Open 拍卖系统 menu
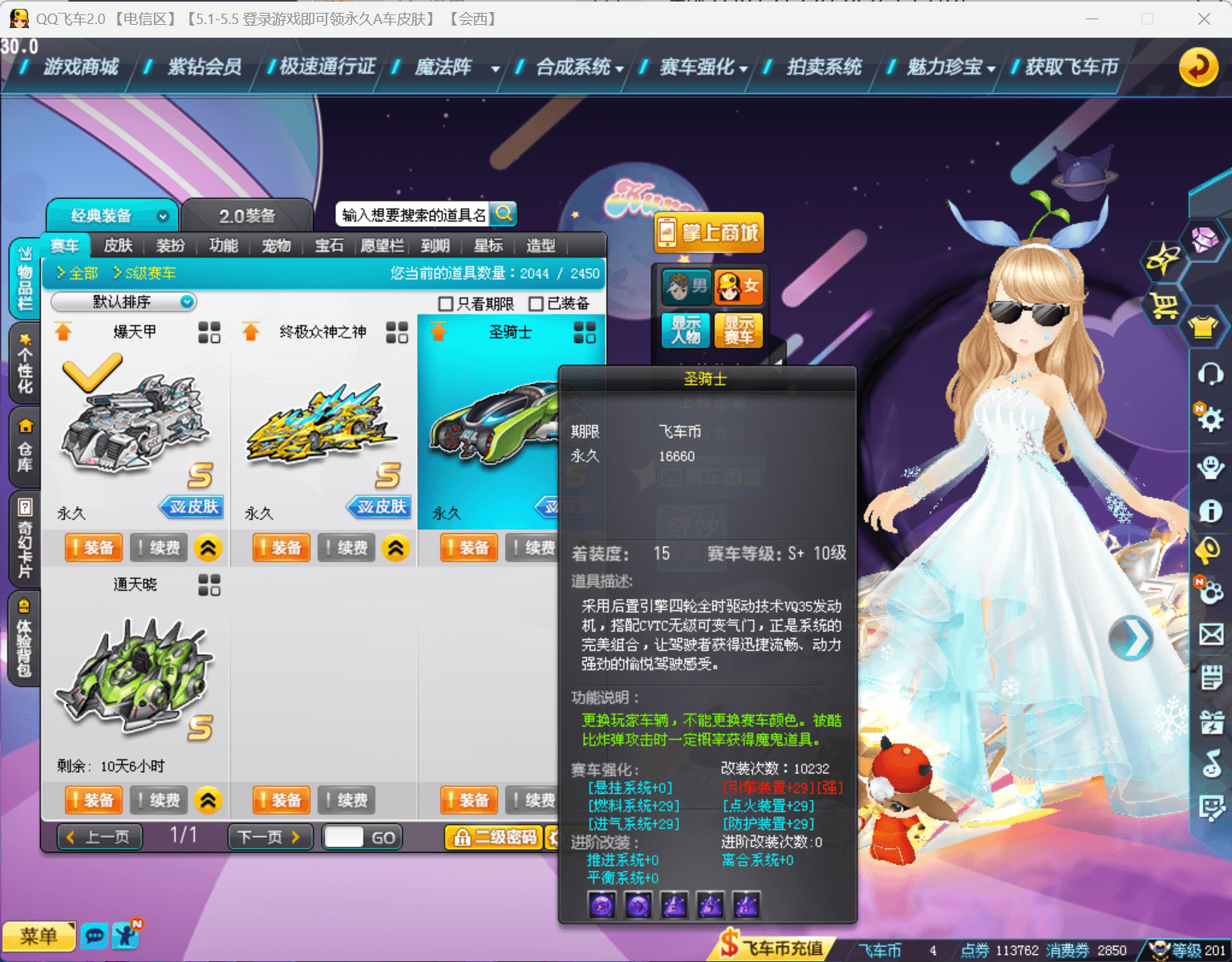The height and width of the screenshot is (962, 1232). [x=824, y=67]
